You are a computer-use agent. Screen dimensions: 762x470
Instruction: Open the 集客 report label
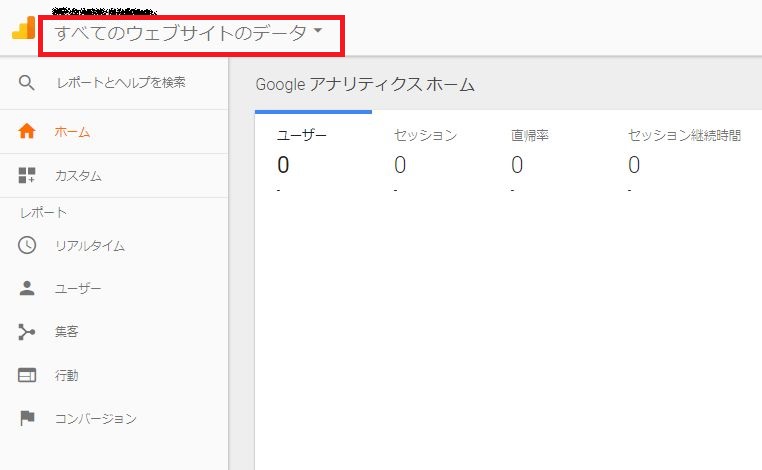click(67, 331)
